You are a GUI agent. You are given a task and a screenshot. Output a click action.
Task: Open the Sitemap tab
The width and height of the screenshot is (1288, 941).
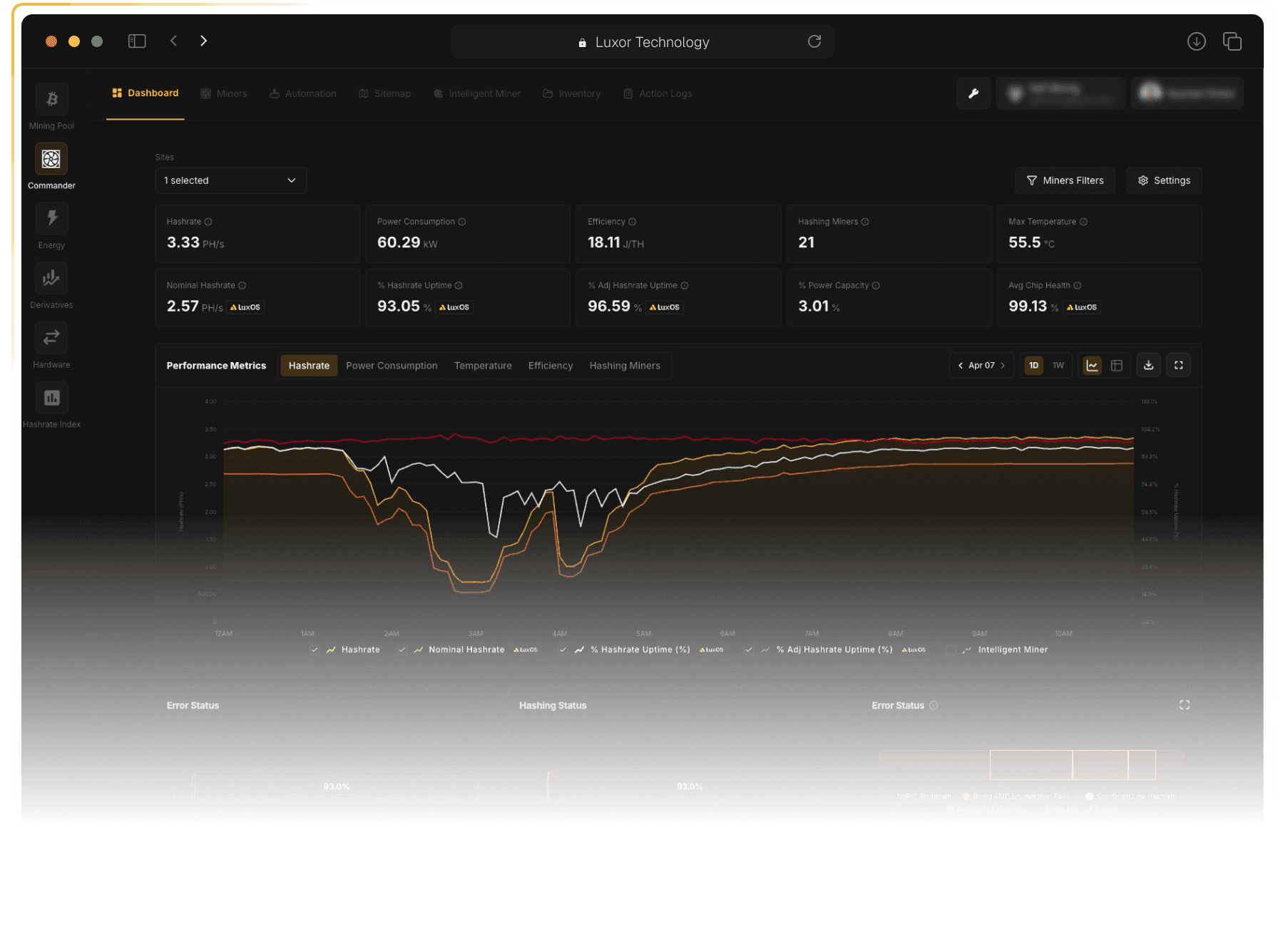[385, 94]
